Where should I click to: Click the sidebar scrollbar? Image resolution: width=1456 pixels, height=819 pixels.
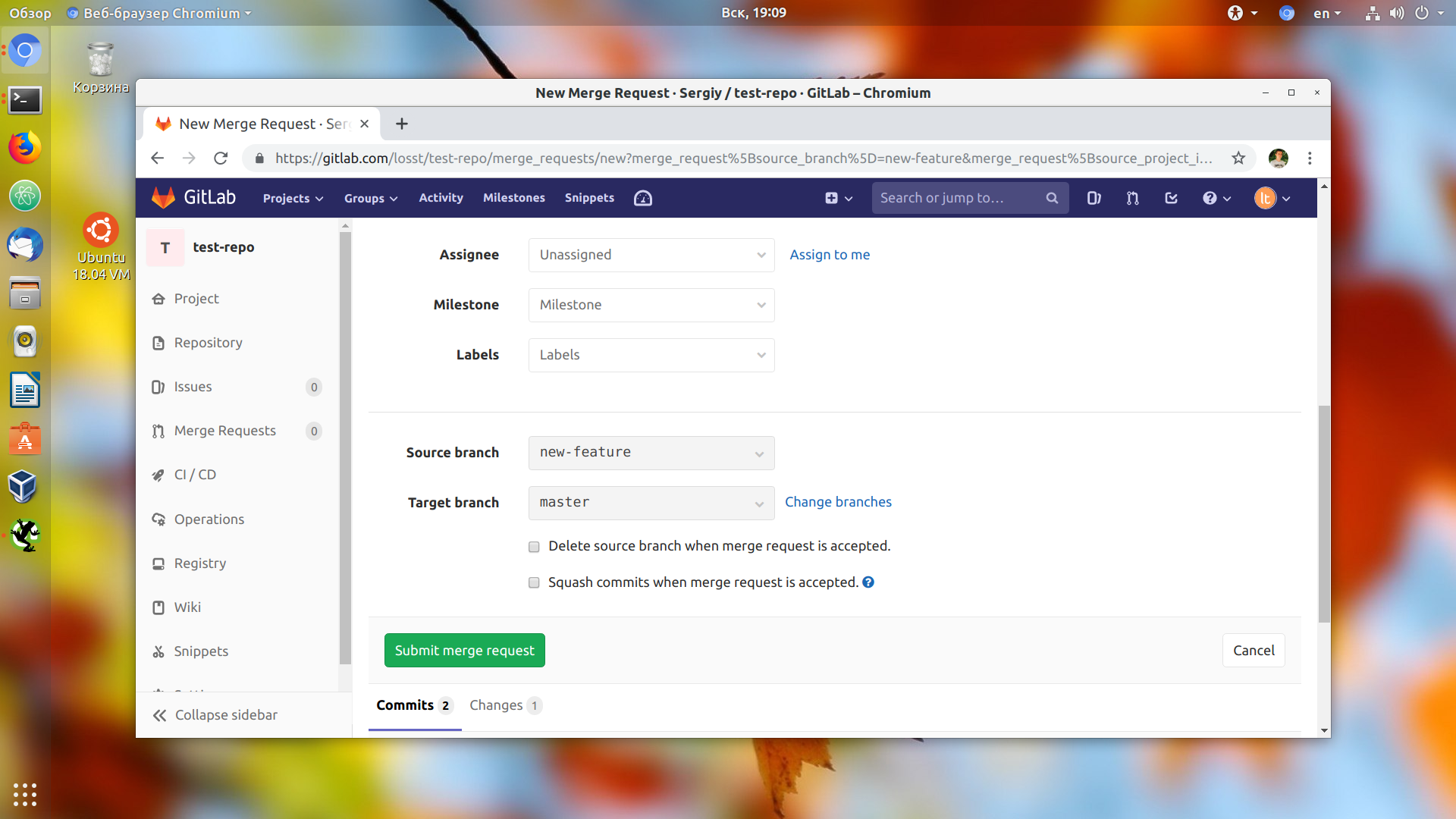pyautogui.click(x=345, y=447)
